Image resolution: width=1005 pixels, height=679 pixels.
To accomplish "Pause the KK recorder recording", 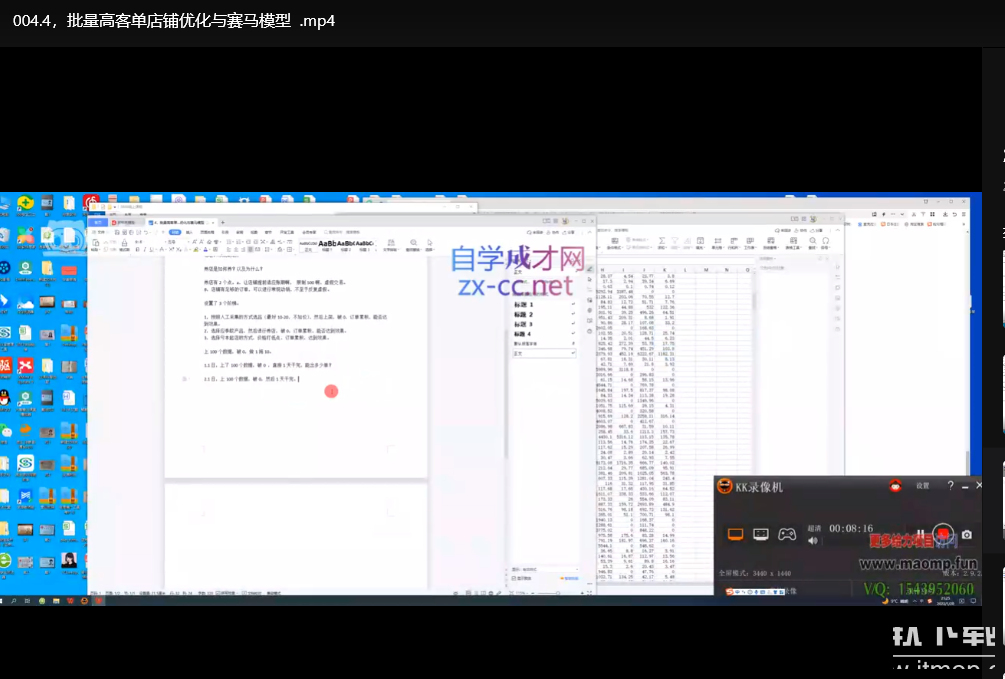I will pyautogui.click(x=919, y=535).
